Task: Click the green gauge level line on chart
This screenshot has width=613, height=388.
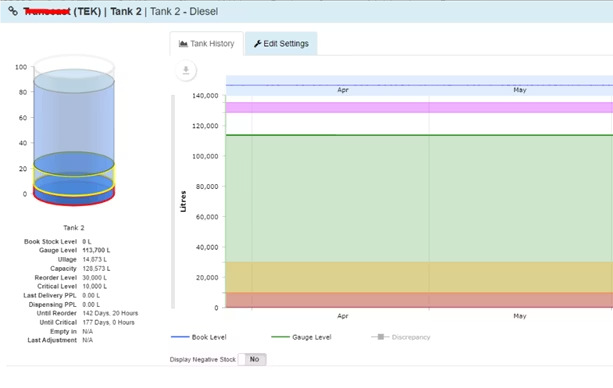Action: [x=419, y=135]
